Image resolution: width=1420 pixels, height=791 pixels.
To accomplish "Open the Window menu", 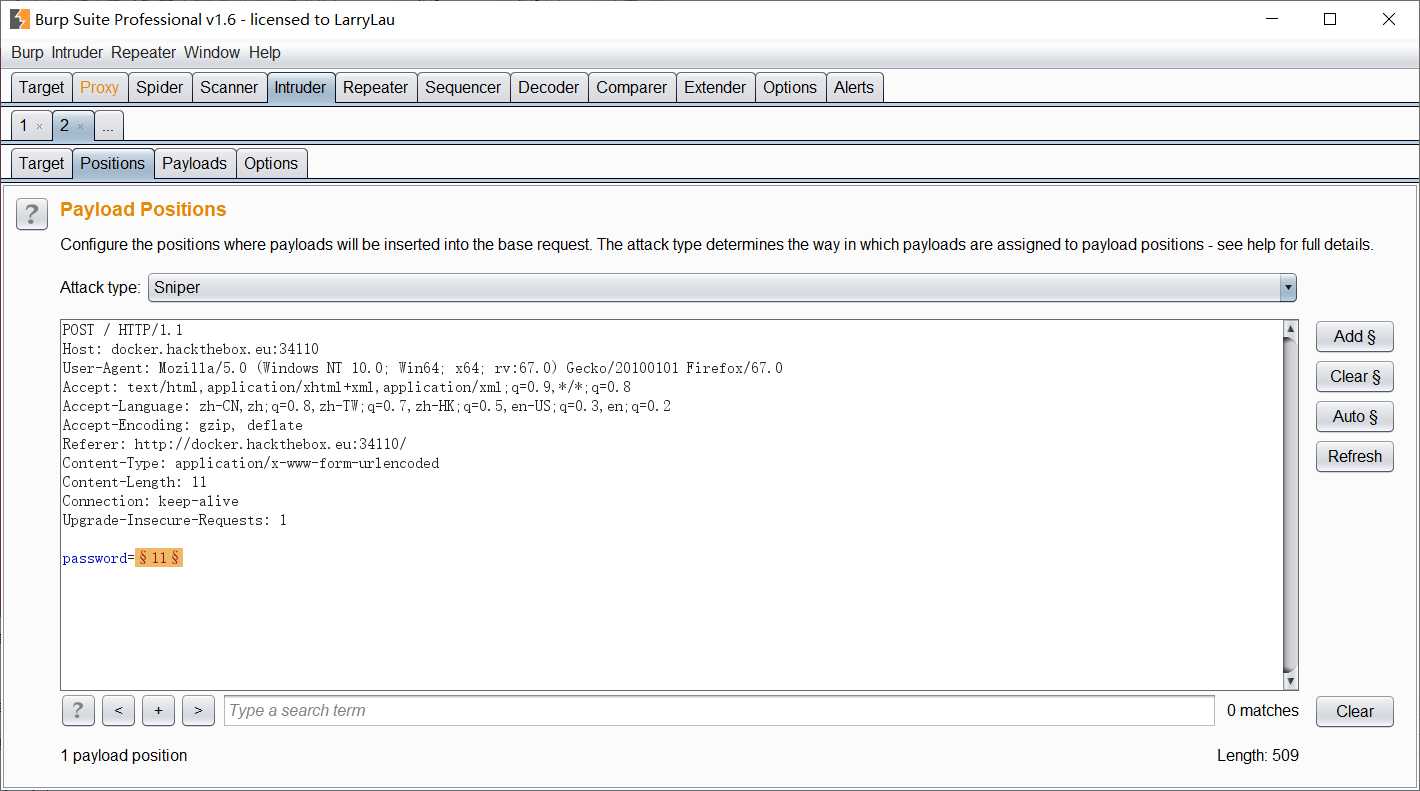I will (212, 52).
